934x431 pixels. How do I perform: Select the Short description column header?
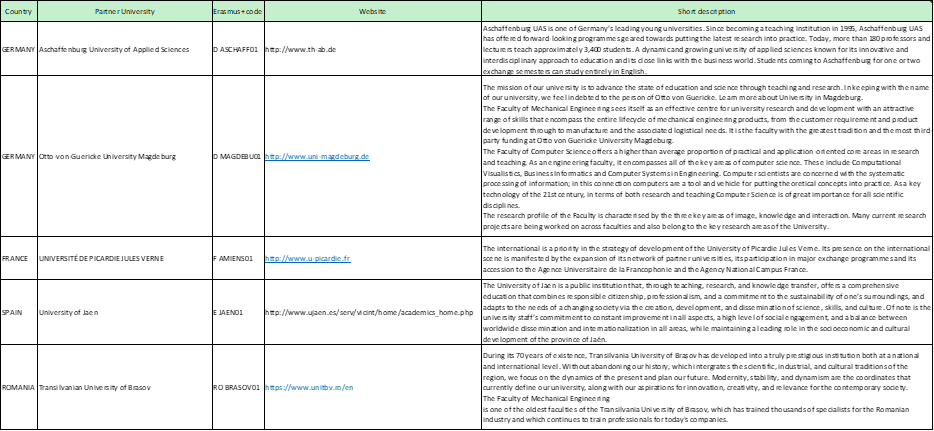coord(706,11)
